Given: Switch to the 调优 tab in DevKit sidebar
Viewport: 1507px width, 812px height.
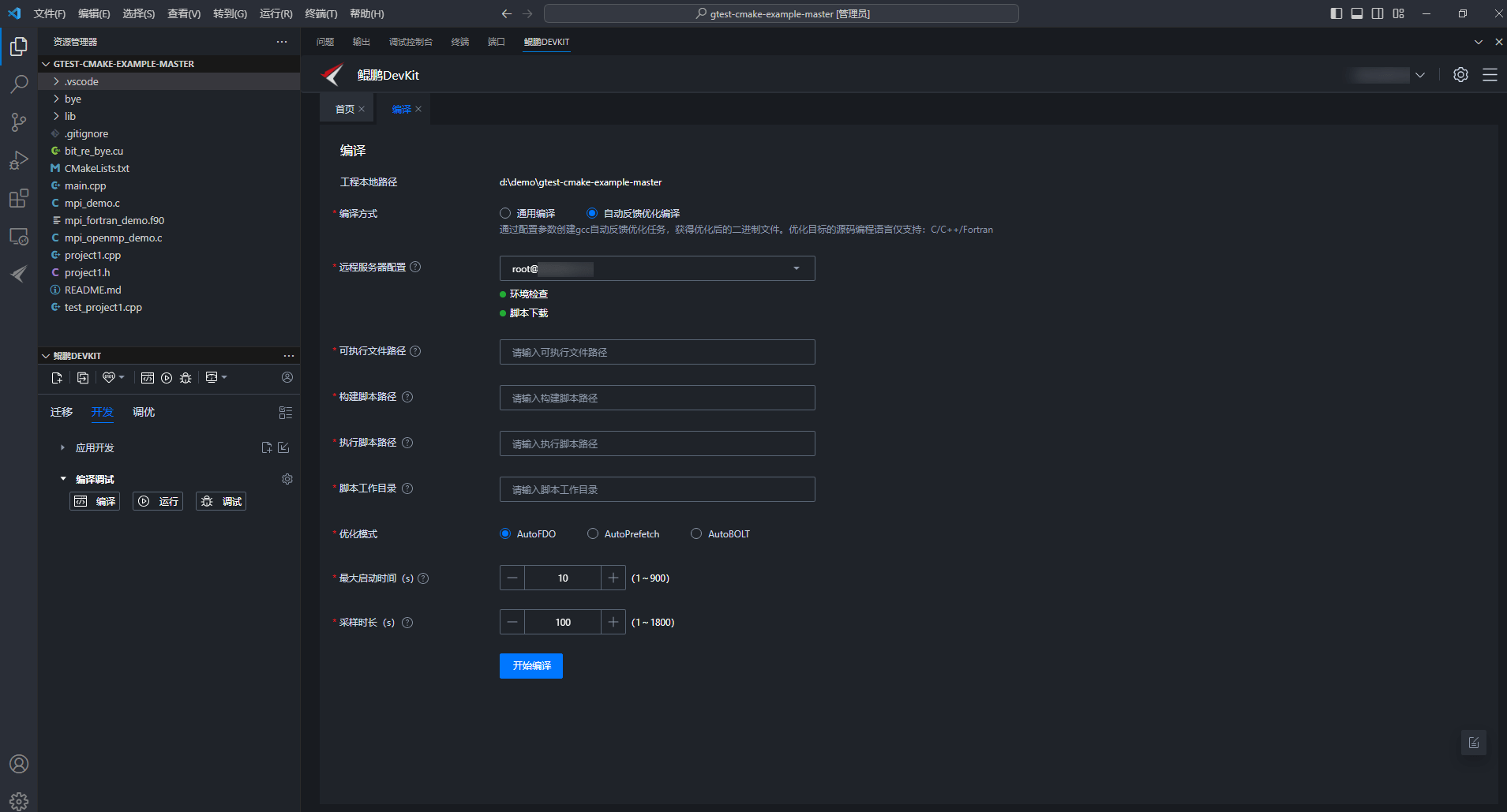Looking at the screenshot, I should click(144, 412).
